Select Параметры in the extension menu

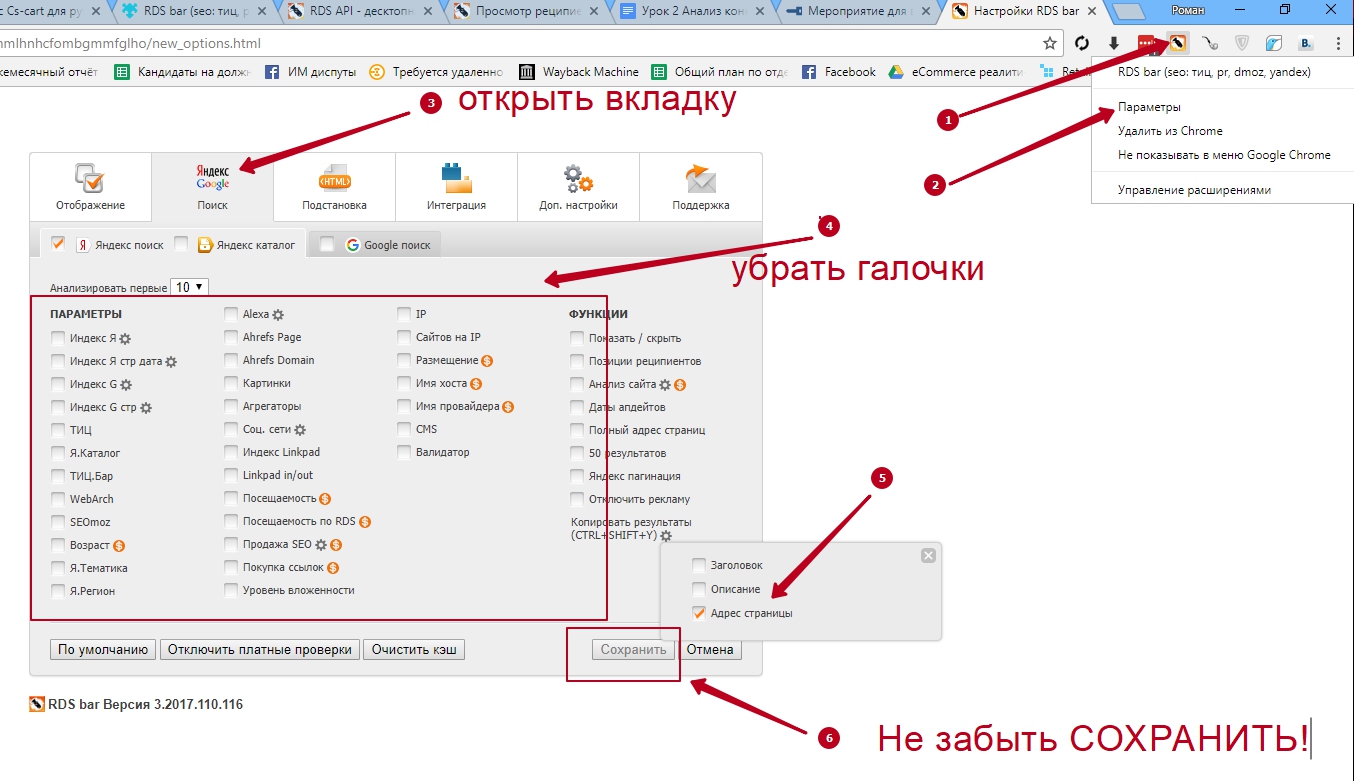[1149, 107]
